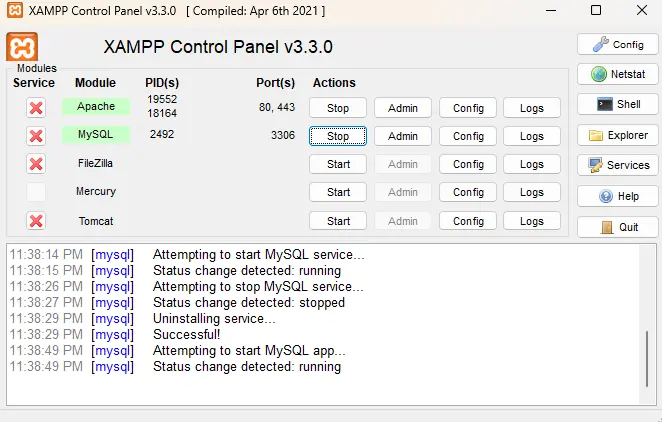Toggle FileZilla service install red X

[x=36, y=164]
